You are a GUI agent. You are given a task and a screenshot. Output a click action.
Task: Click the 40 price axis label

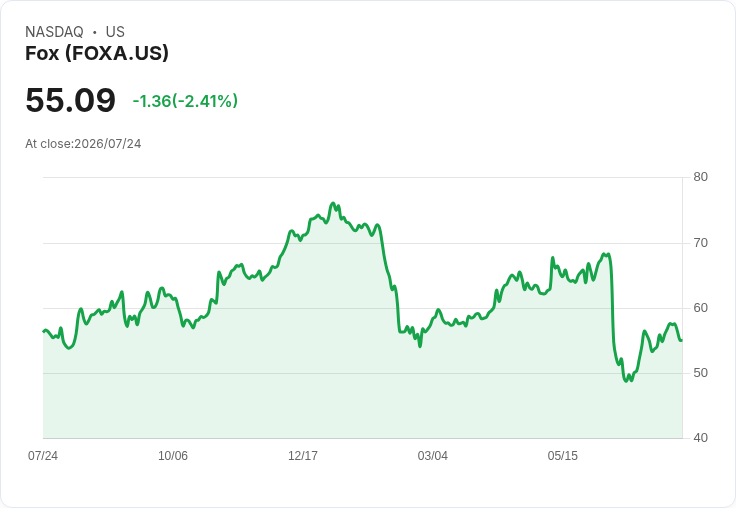click(x=700, y=438)
